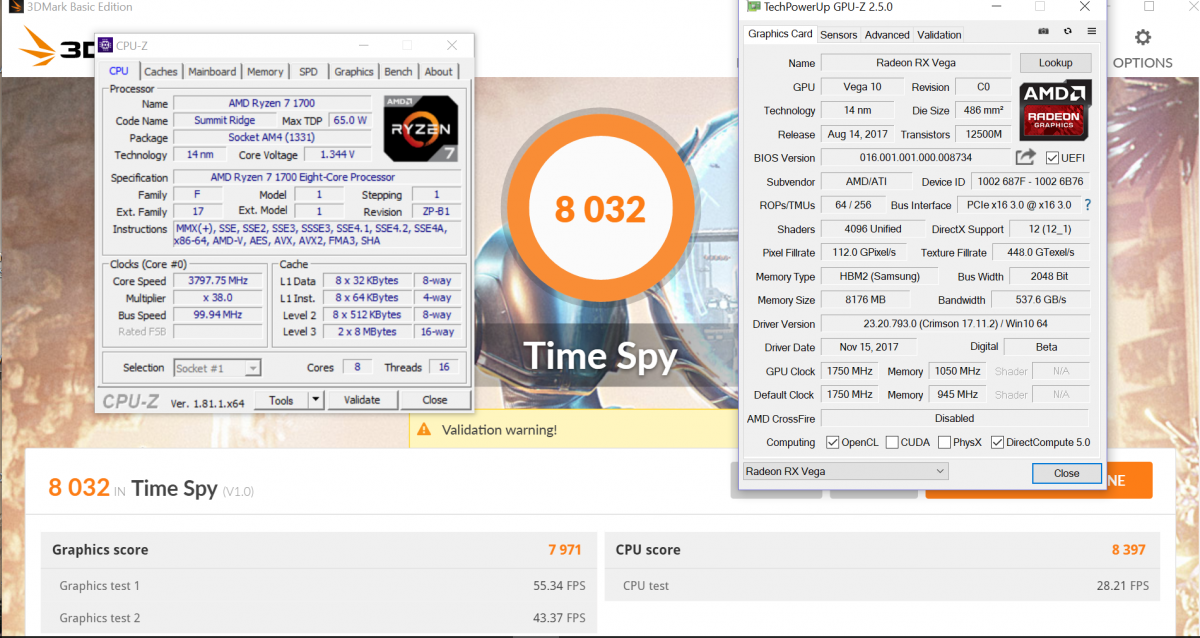Click the Lookup button in GPU-Z
1200x638 pixels.
coord(1055,62)
